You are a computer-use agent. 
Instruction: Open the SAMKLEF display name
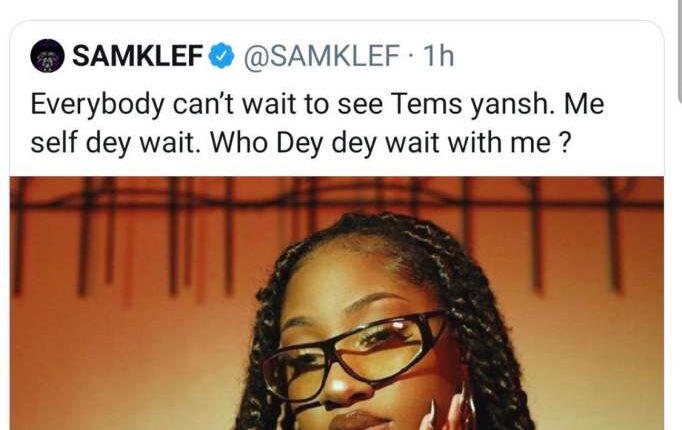(x=138, y=56)
